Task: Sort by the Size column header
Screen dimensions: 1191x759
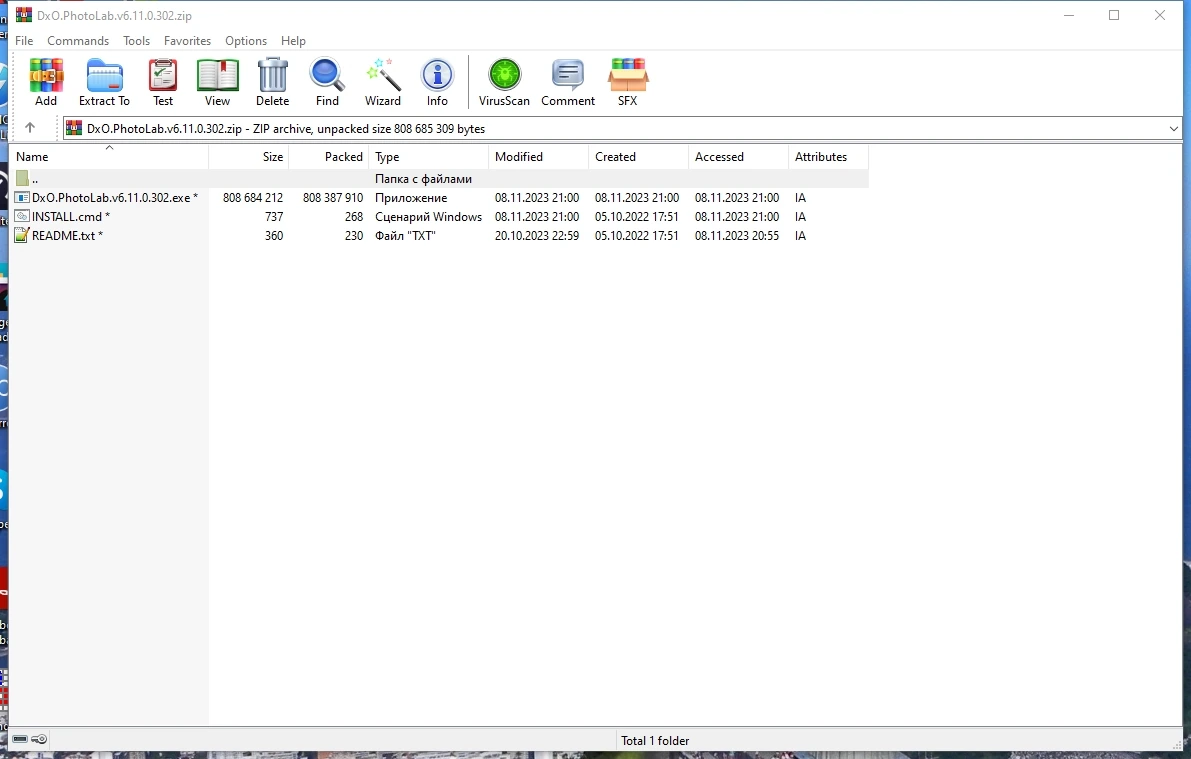Action: [249, 157]
